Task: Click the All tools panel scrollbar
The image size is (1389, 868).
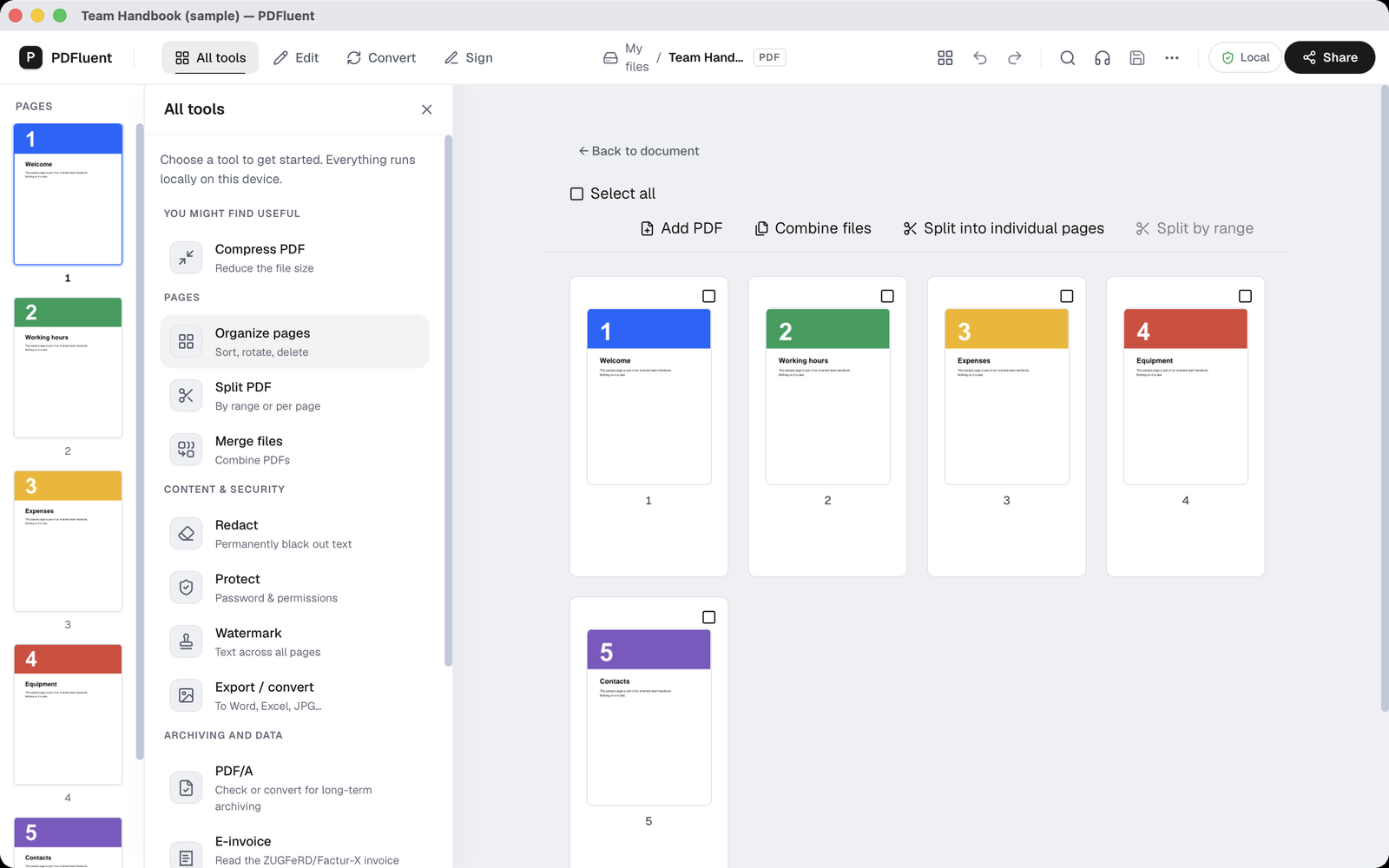Action: click(448, 400)
